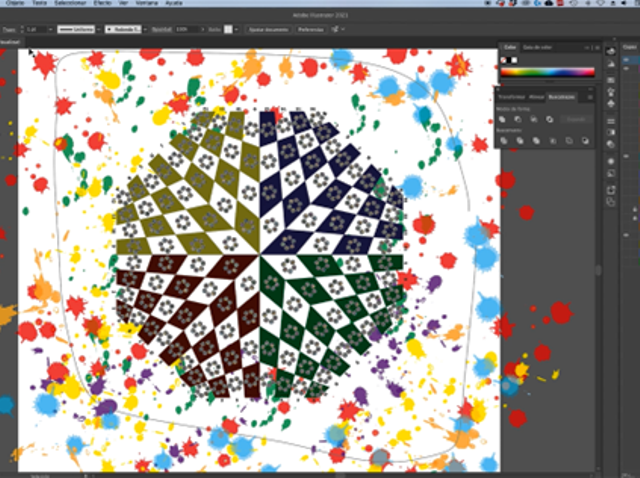Open the Color Guide dock icon
The image size is (640, 478).
(611, 64)
